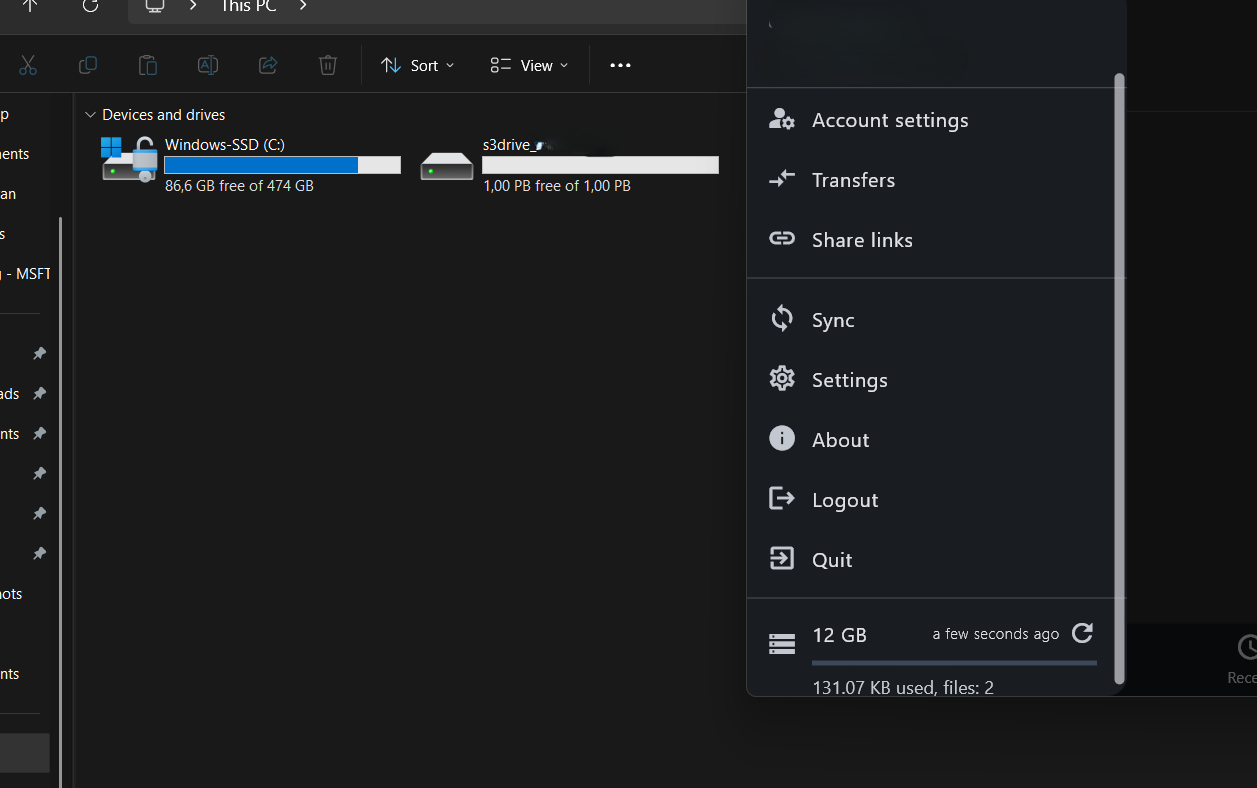
Task: Open the Transfers menu entry
Action: point(852,180)
